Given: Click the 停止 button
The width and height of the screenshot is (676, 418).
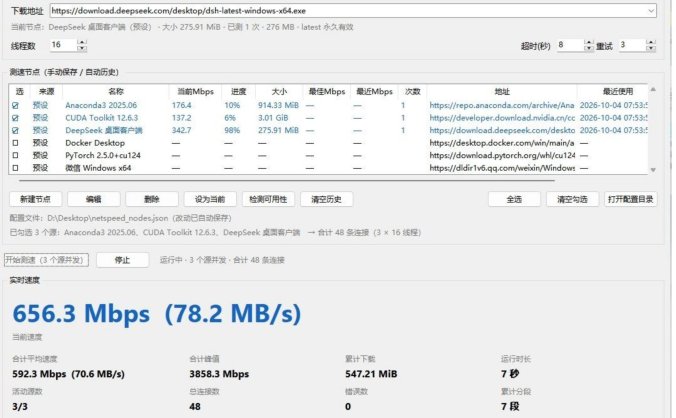Looking at the screenshot, I should [122, 260].
